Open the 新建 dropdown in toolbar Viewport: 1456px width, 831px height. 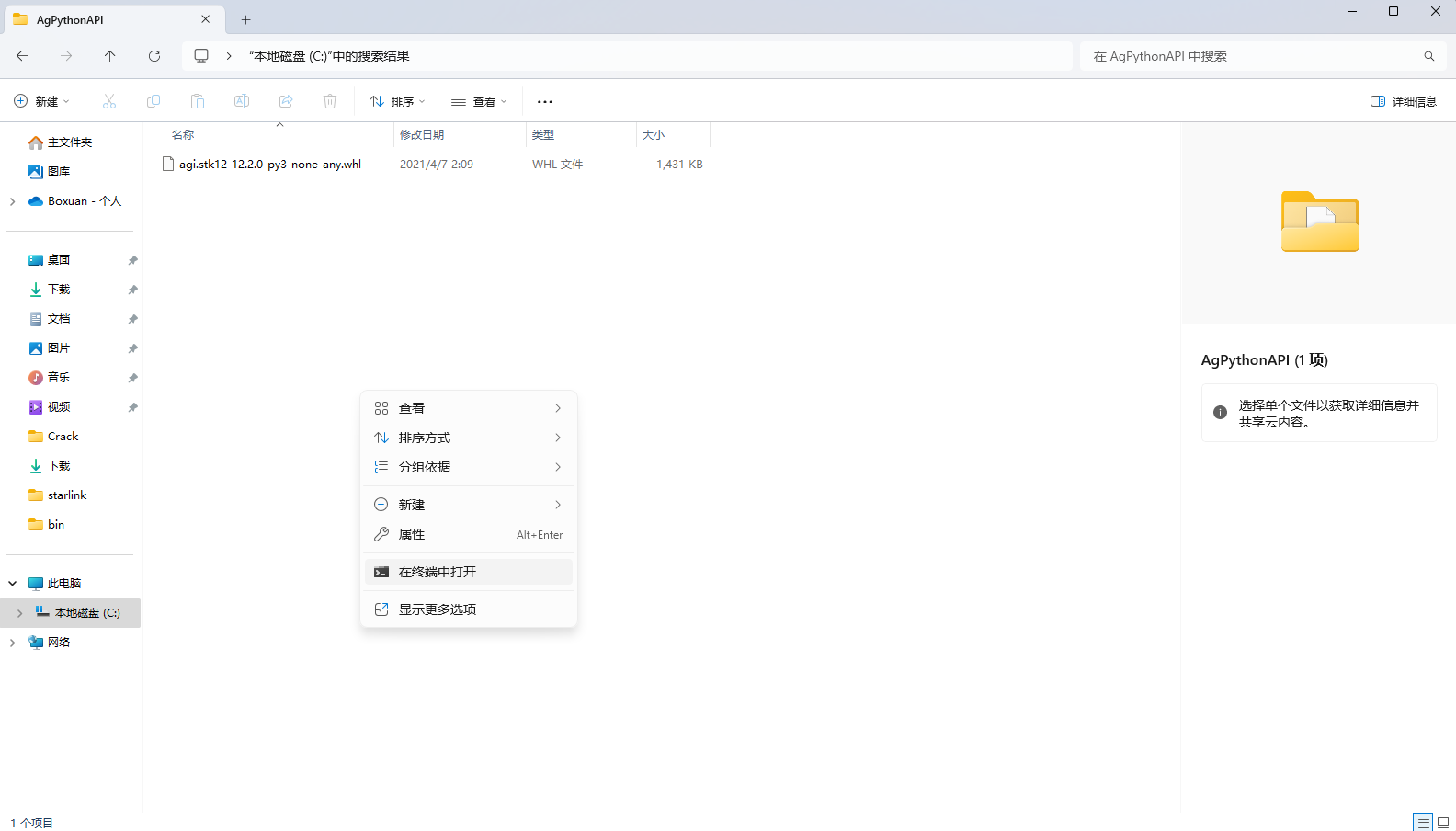(42, 101)
